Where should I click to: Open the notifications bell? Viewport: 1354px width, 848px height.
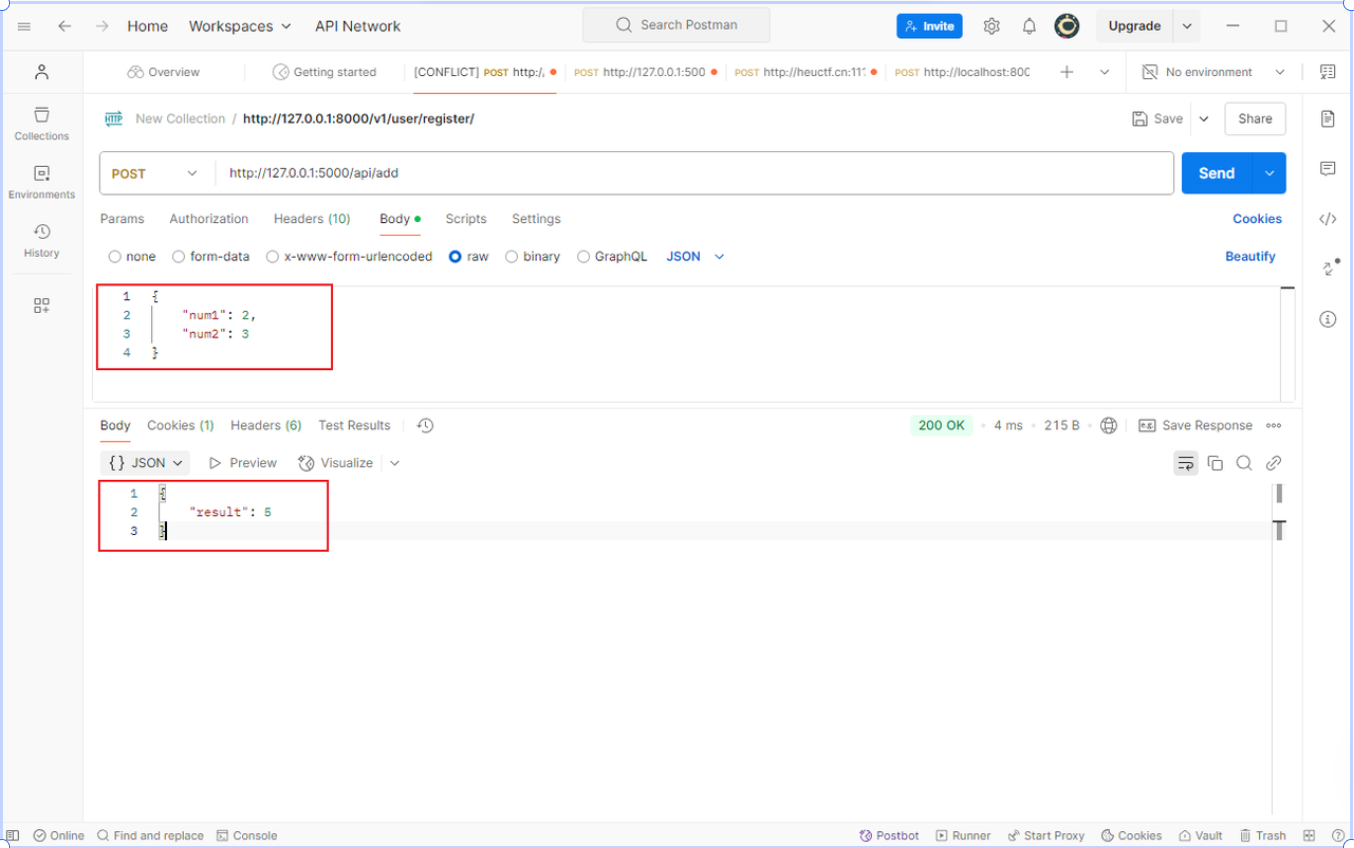[x=1029, y=26]
